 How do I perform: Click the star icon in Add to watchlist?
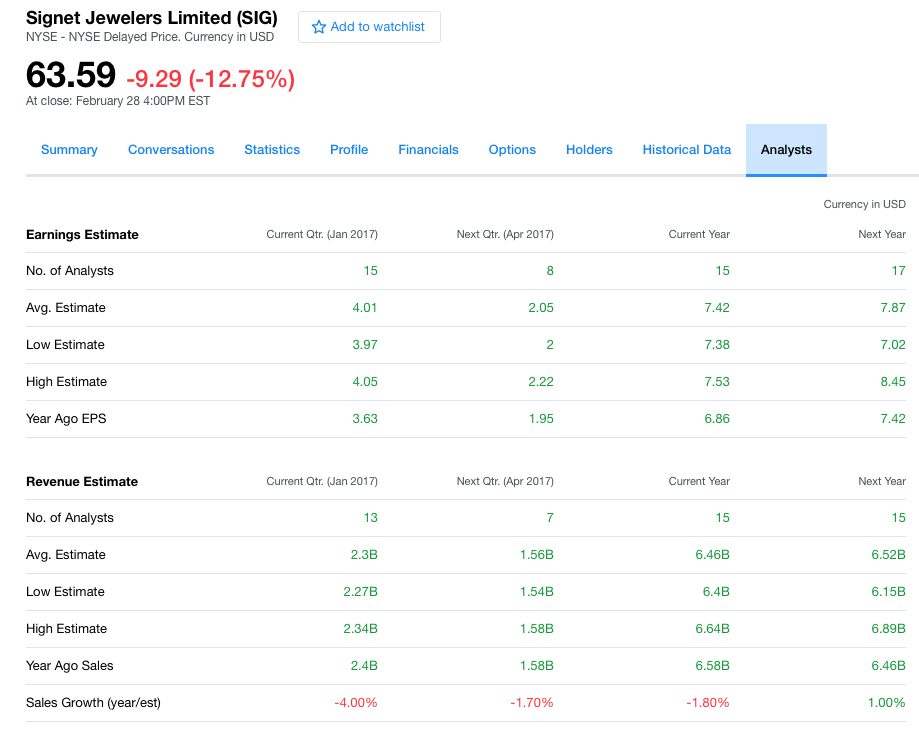click(x=318, y=27)
